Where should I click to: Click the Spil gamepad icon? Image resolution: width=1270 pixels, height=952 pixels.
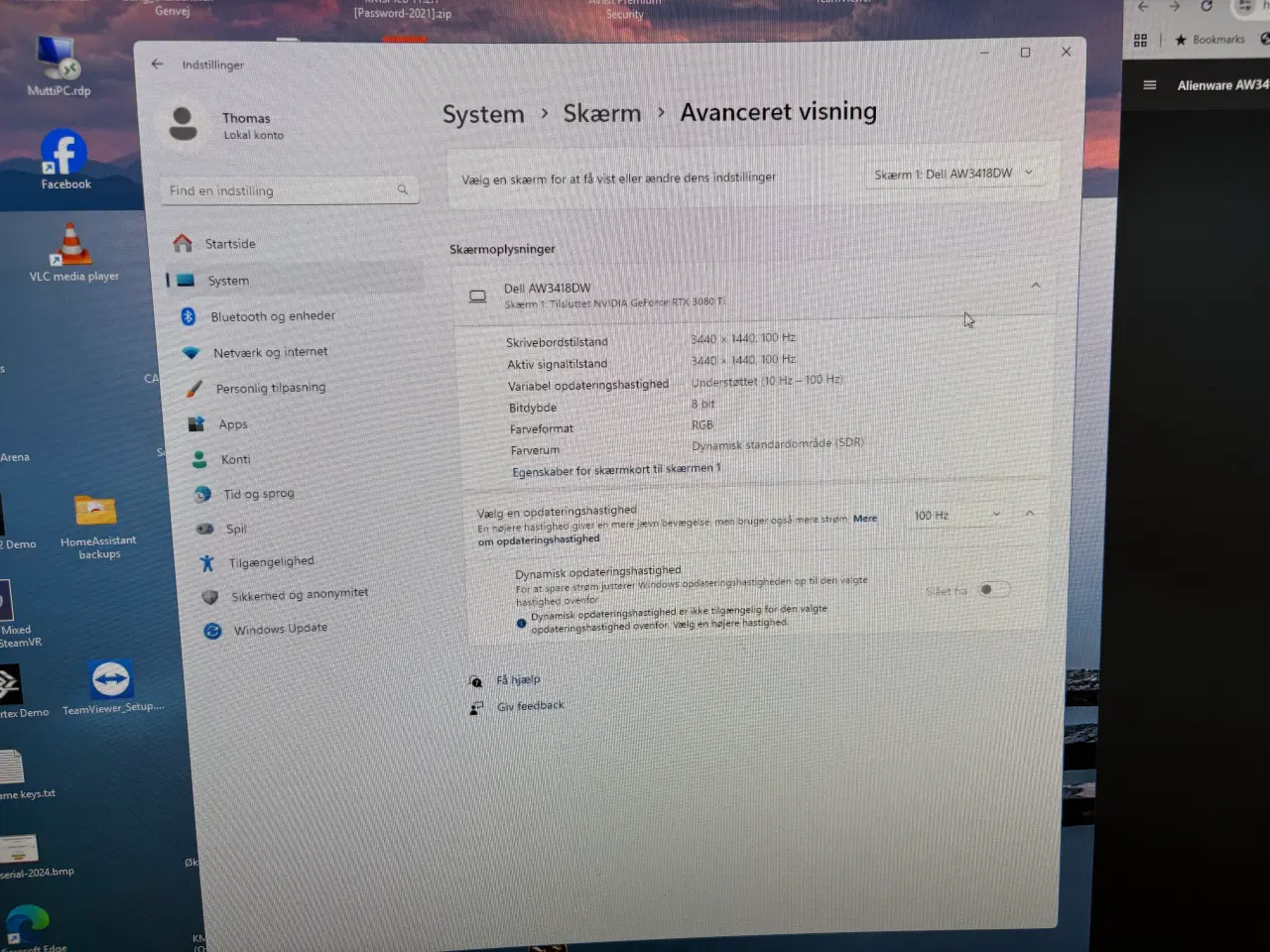(205, 529)
